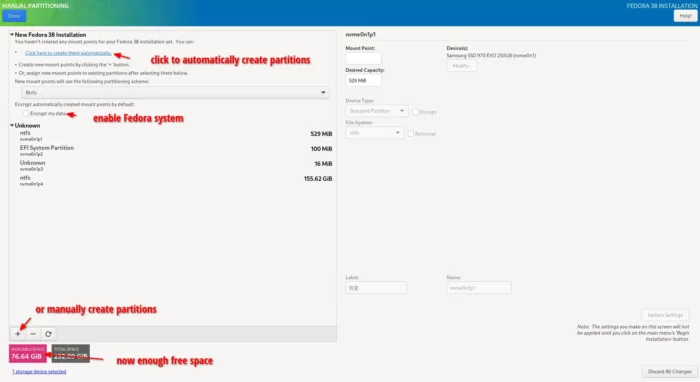The width and height of the screenshot is (700, 382).
Task: Click the link to create mount points automatically
Action: [68, 53]
